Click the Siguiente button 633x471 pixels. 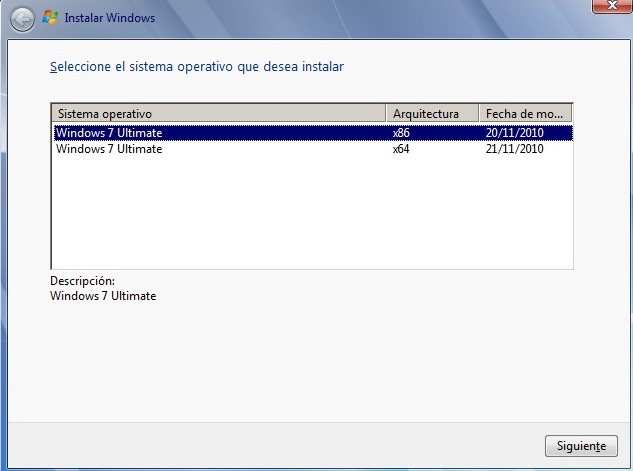tap(581, 446)
